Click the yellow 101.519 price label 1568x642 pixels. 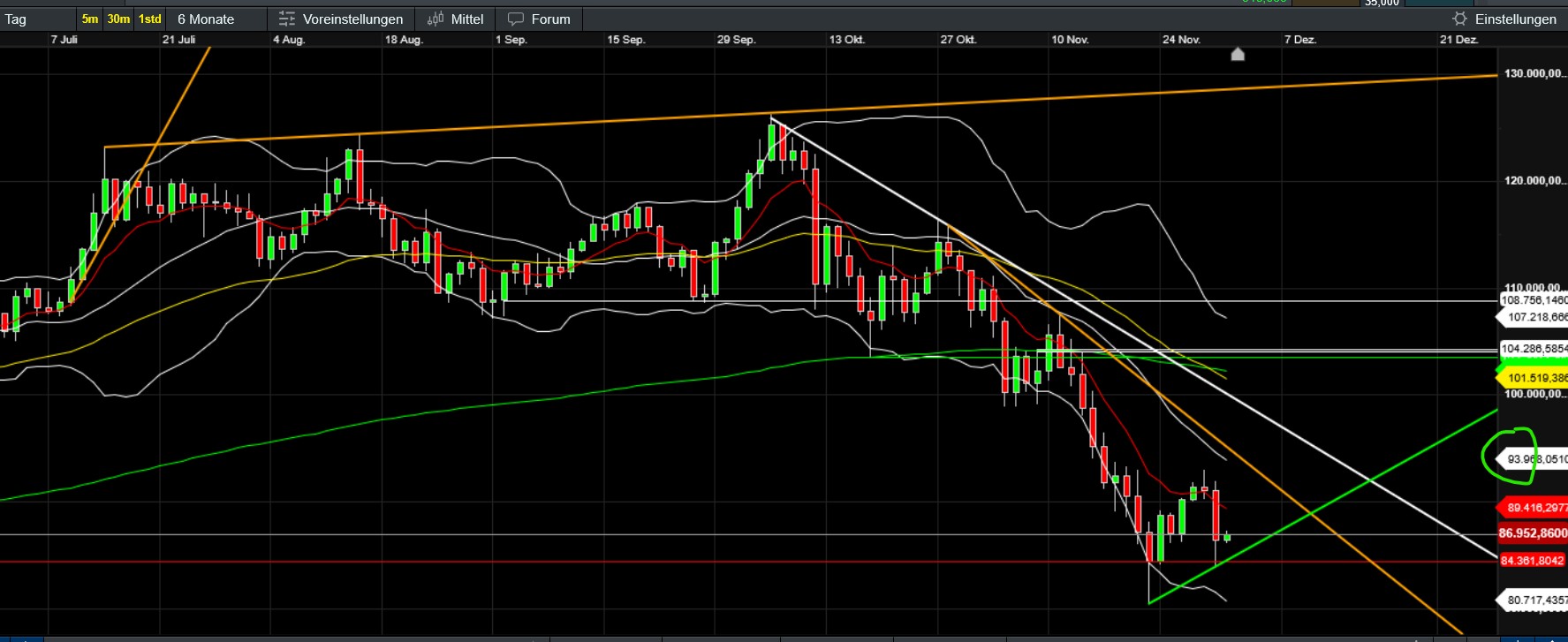point(1535,378)
